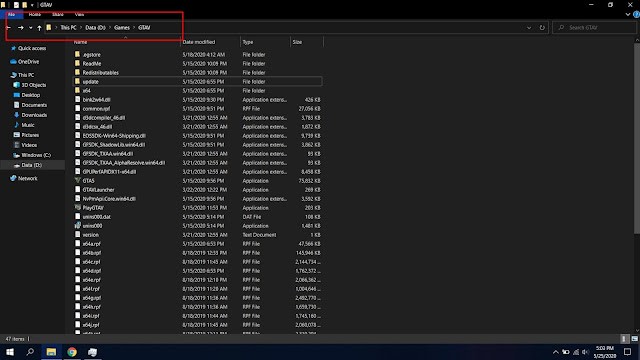Select Data (D:) drive in navigation pane
Image resolution: width=640 pixels, height=360 pixels.
(x=31, y=165)
